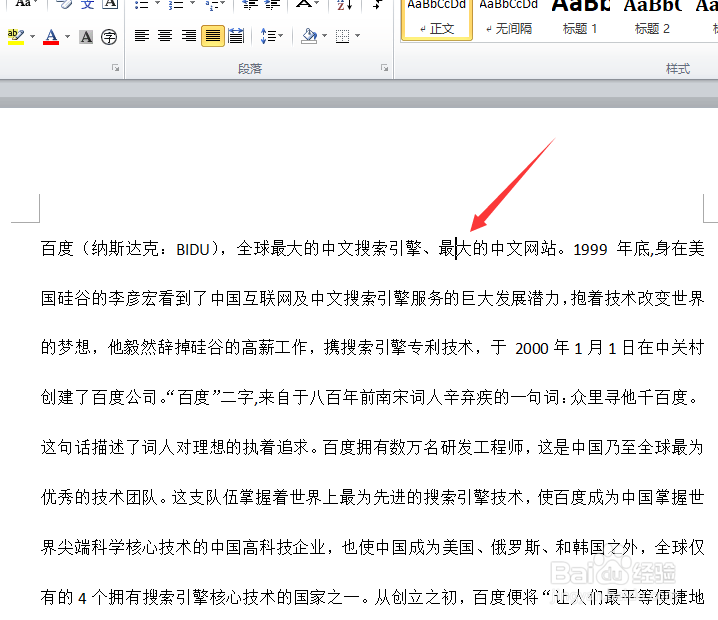Screen dimensions: 718x620
Task: Apply the 标题 1 heading style
Action: 580,18
